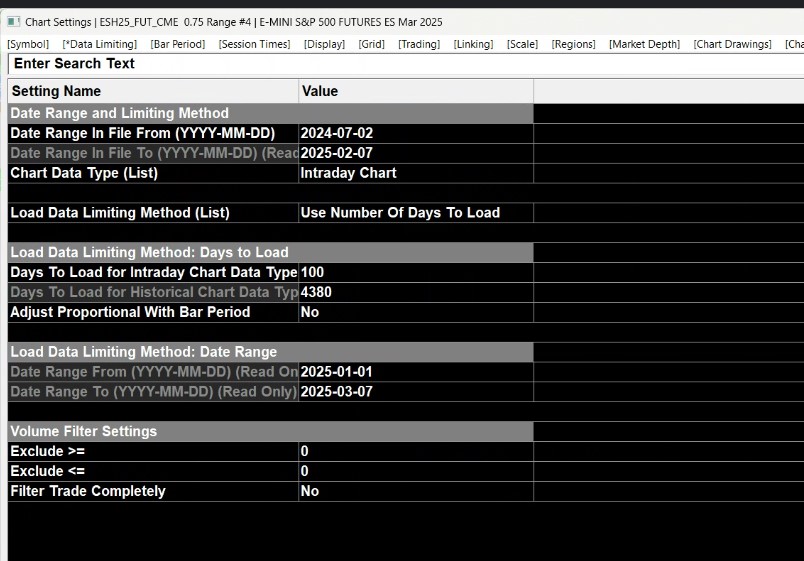Click the 2025-02-07 read-only value
The image size is (804, 561).
(416, 153)
